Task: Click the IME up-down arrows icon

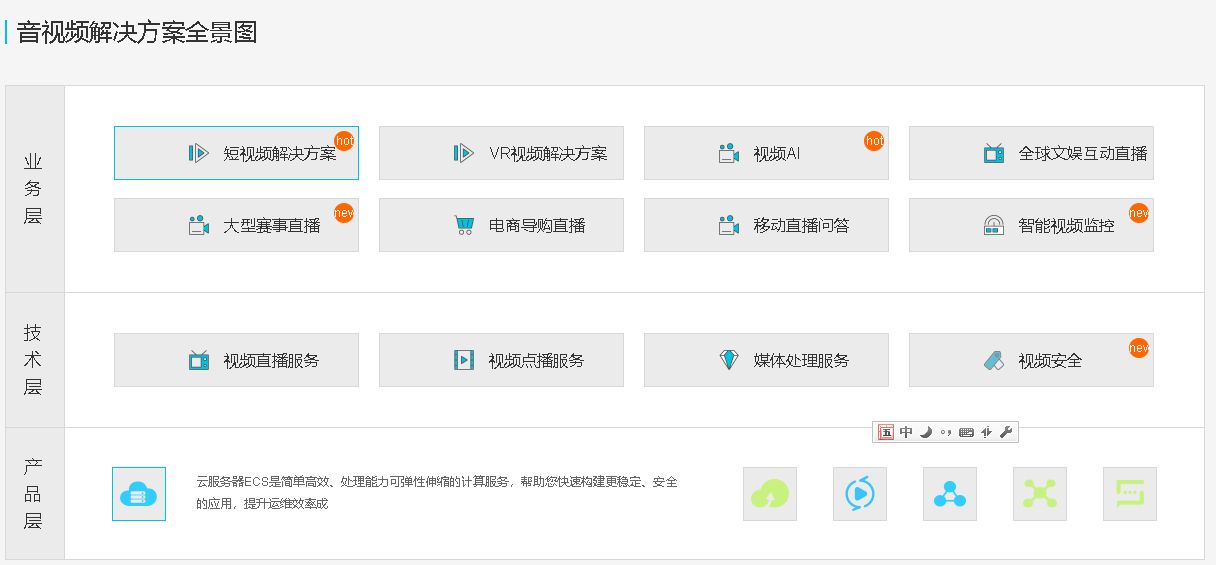Action: pyautogui.click(x=987, y=432)
